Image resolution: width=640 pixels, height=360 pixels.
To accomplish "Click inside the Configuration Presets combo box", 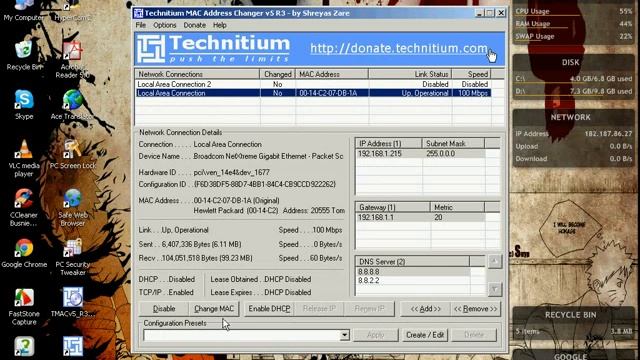I will pos(242,335).
